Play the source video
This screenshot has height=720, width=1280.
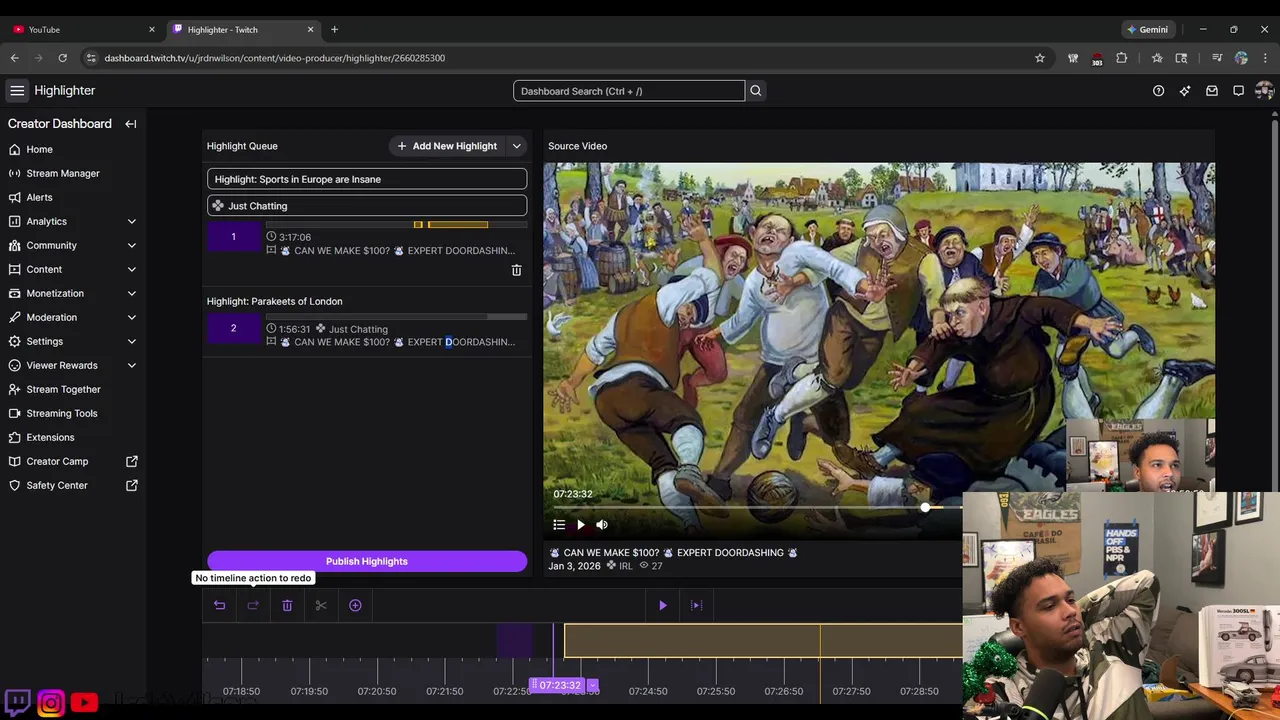(x=581, y=525)
